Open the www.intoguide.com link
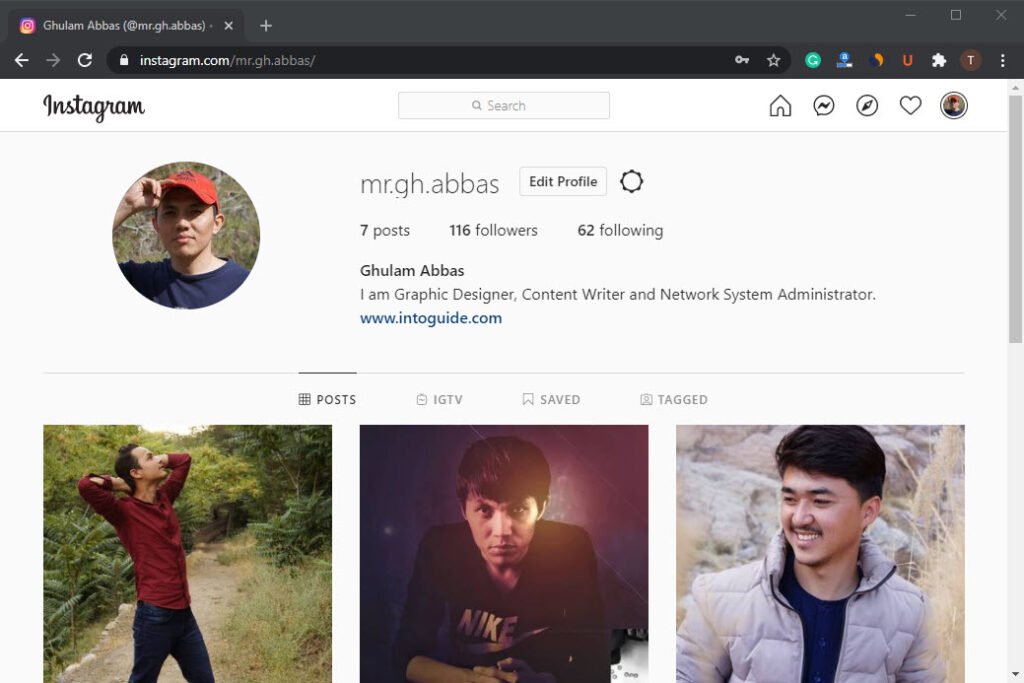Image resolution: width=1024 pixels, height=683 pixels. pyautogui.click(x=431, y=318)
